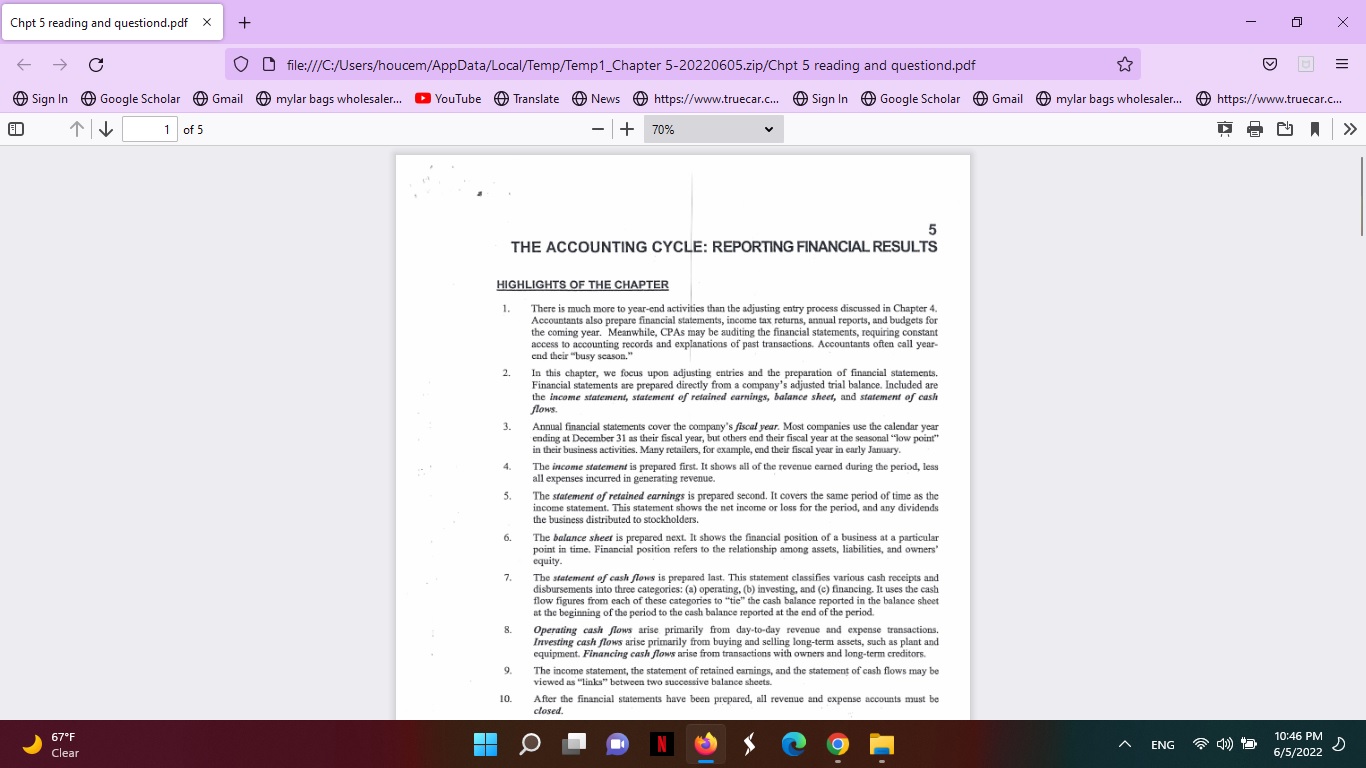This screenshot has width=1366, height=768.
Task: Go to the previous PDF page
Action: 77,129
